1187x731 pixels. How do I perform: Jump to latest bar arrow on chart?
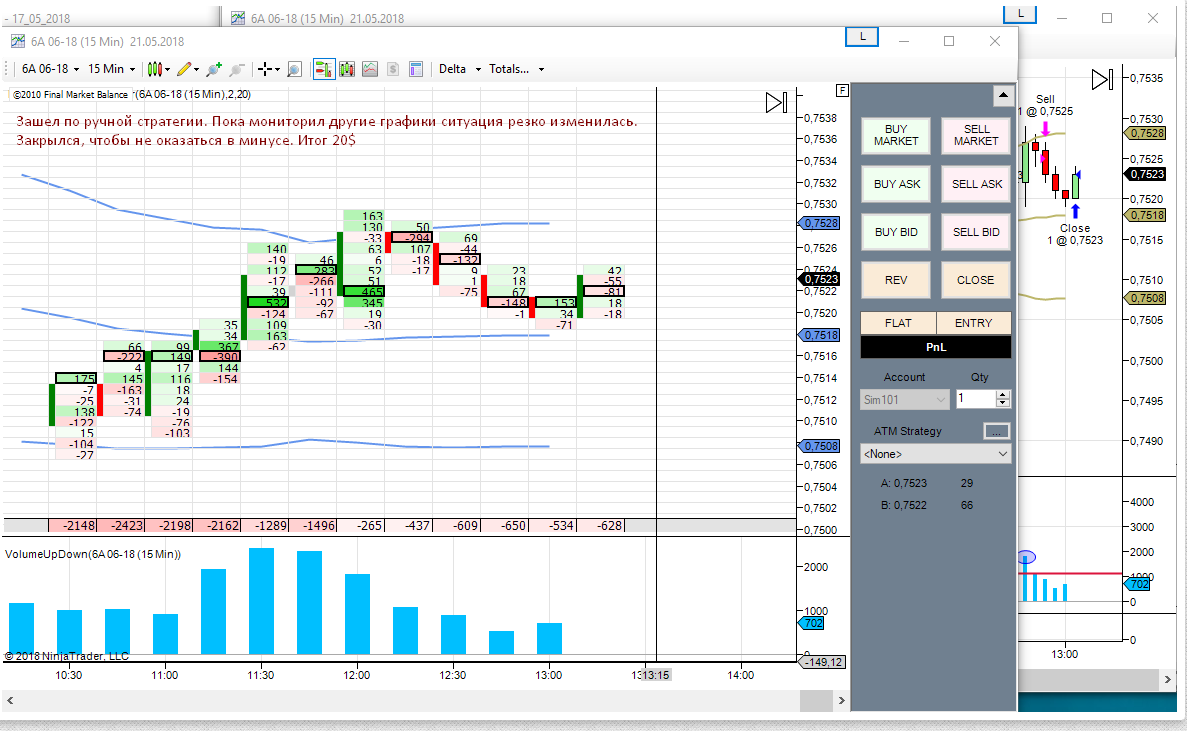(x=776, y=103)
